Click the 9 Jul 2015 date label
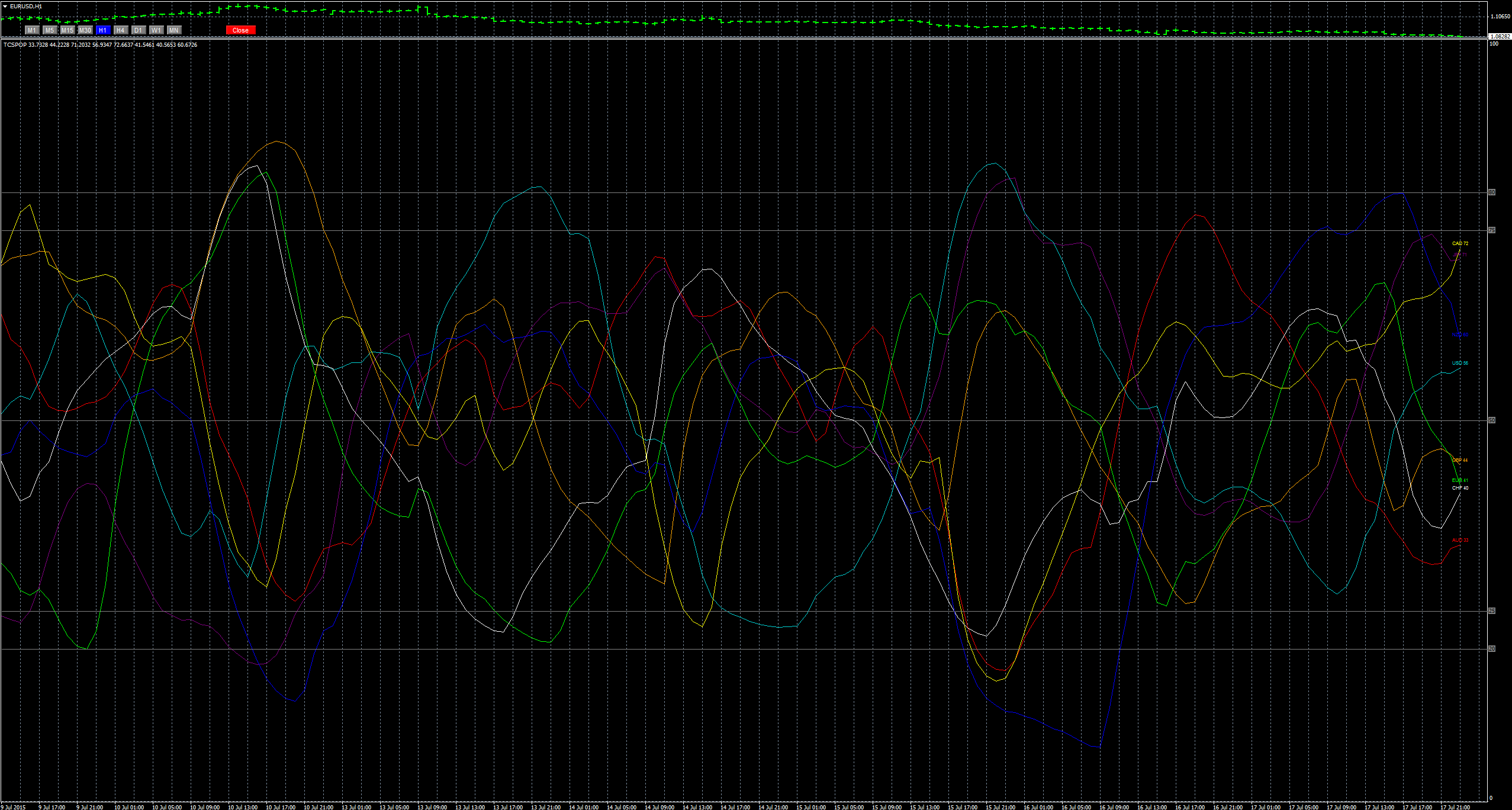 14,806
